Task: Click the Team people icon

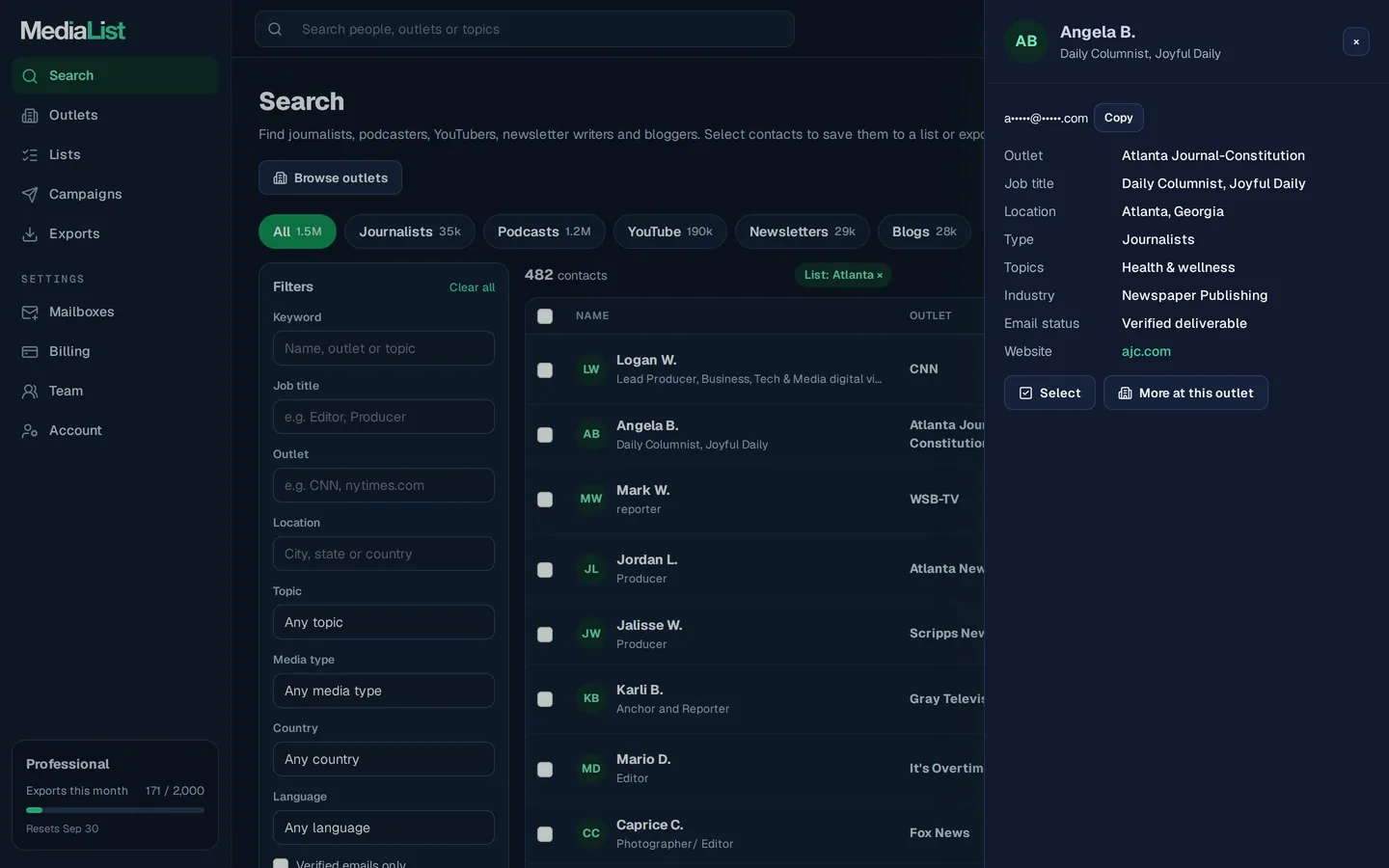Action: (x=30, y=392)
